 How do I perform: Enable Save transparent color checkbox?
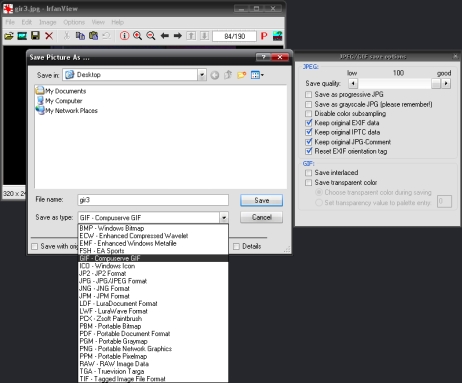(x=309, y=183)
